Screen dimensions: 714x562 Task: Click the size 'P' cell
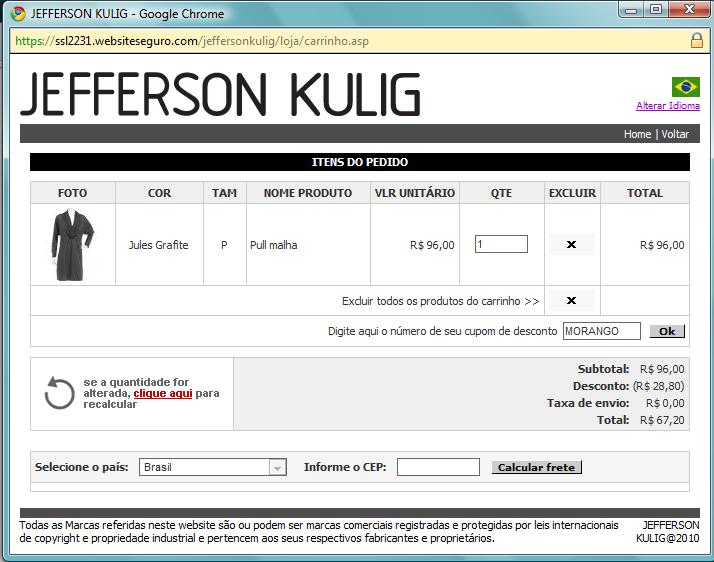click(x=224, y=245)
